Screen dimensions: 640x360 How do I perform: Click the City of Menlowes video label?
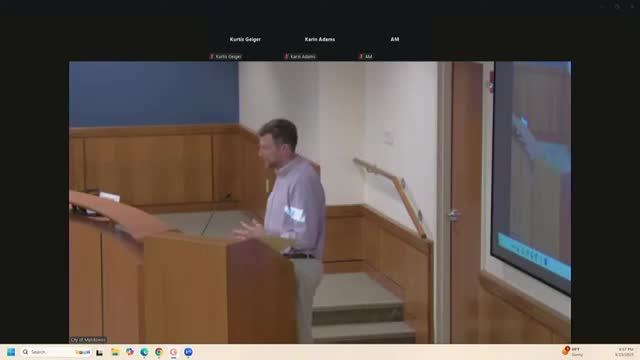[88, 340]
